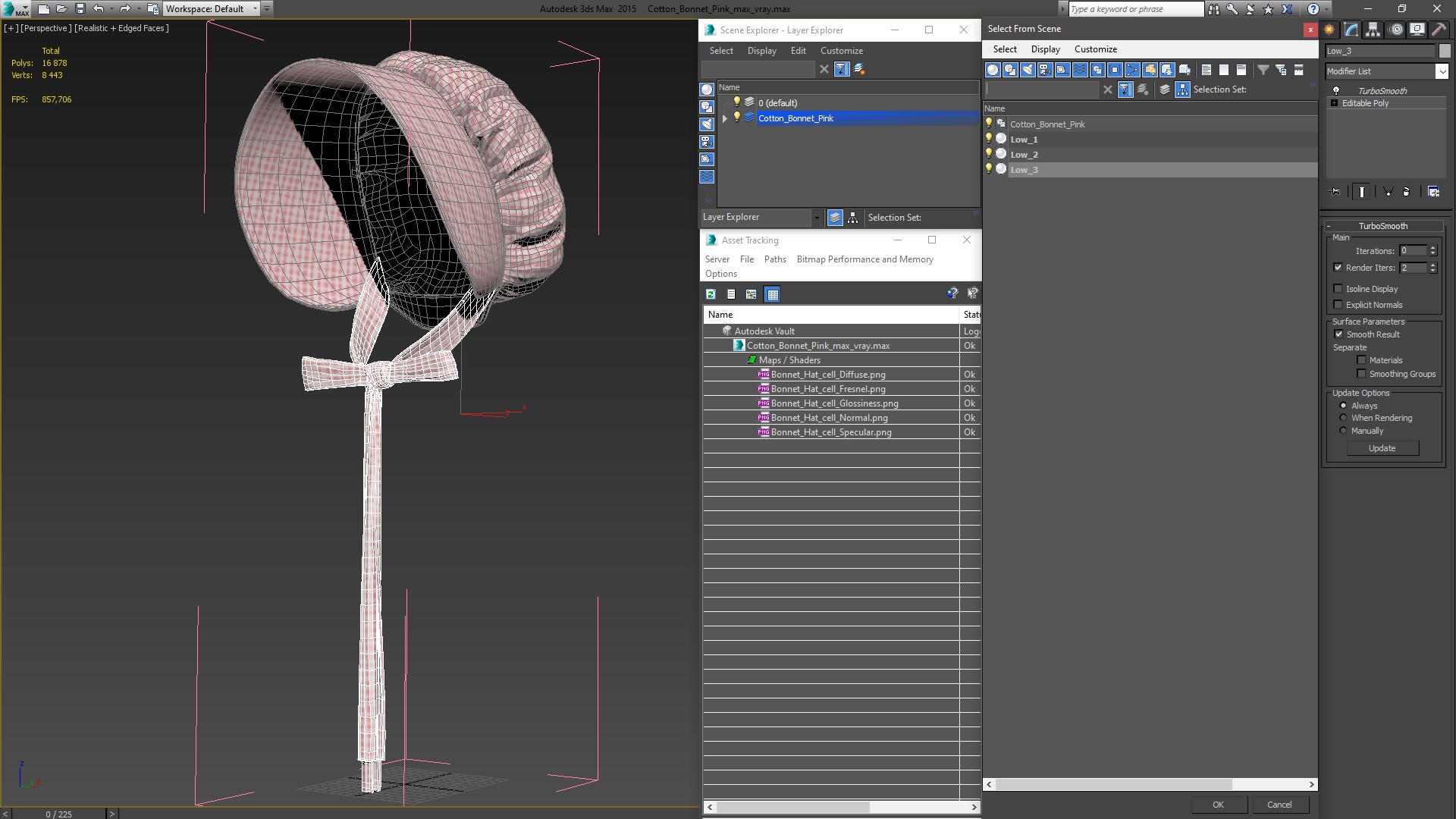
Task: Expand the Editable Poly stack entry
Action: pos(1334,103)
